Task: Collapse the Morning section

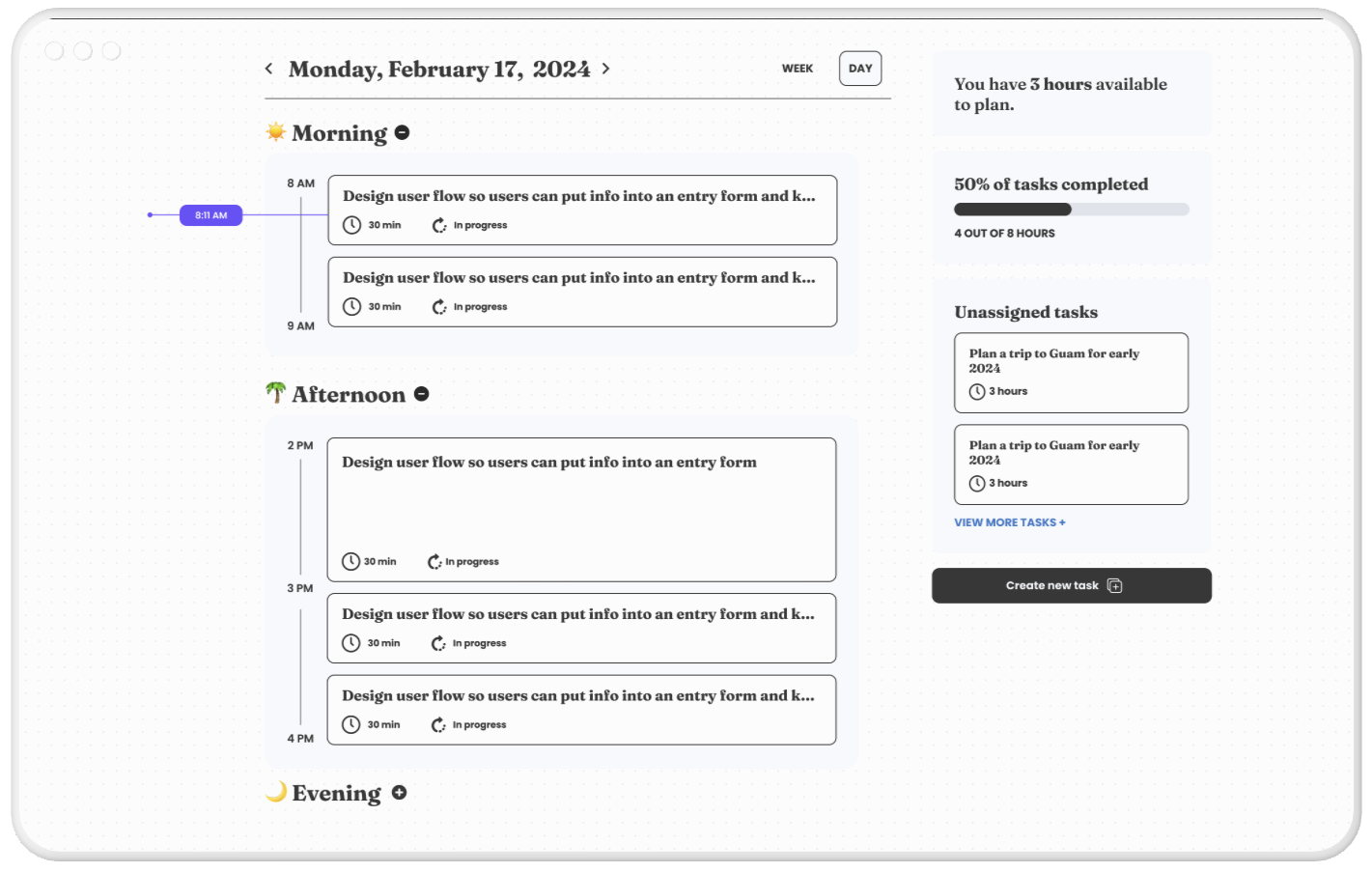Action: (x=403, y=132)
